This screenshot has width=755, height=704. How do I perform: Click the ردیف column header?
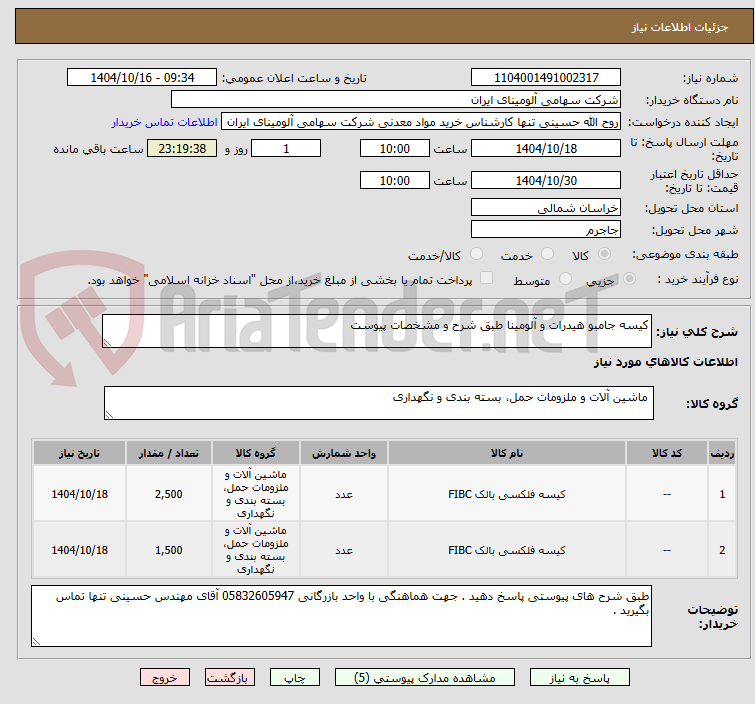[x=722, y=453]
